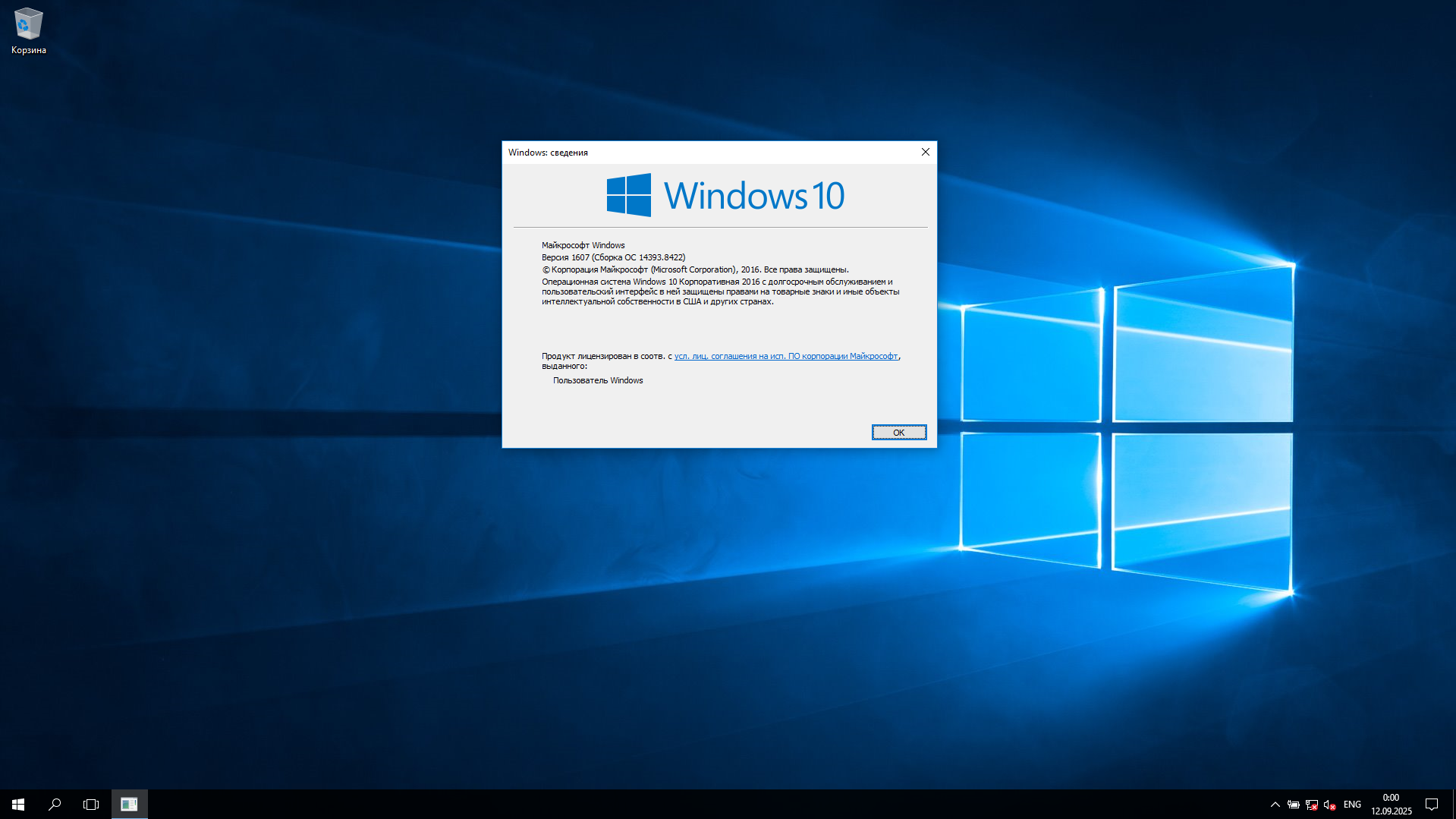
Task: Show hidden tray icons chevron
Action: click(x=1275, y=805)
